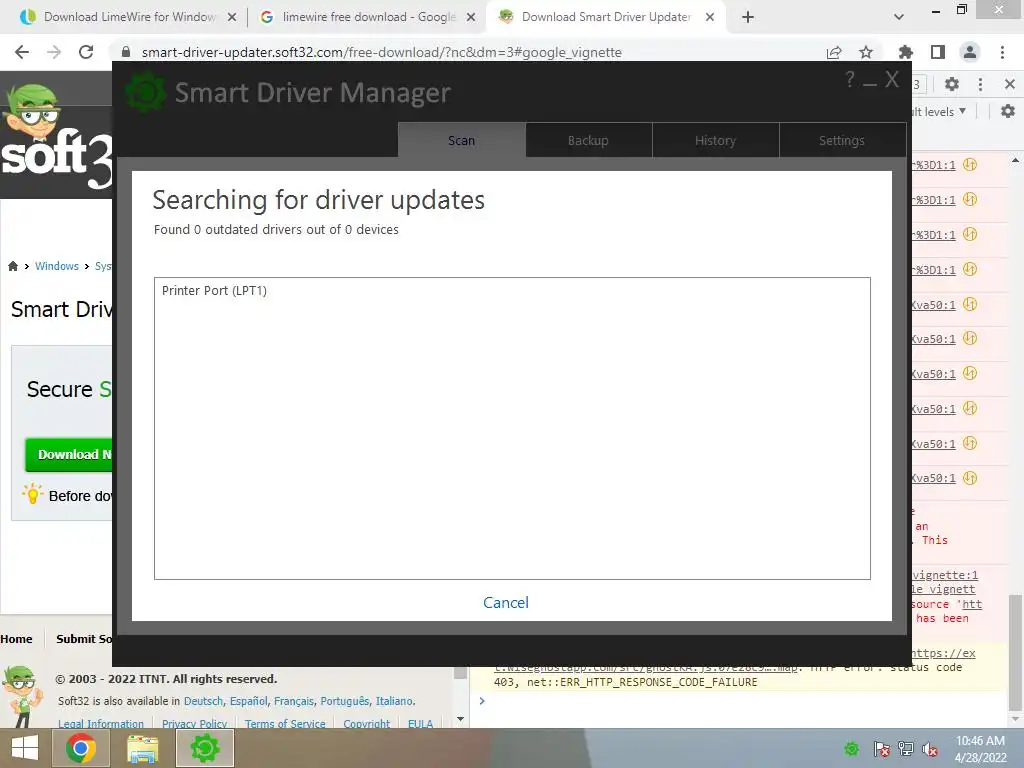Open the Chrome profile avatar
This screenshot has height=768, width=1024.
(970, 52)
